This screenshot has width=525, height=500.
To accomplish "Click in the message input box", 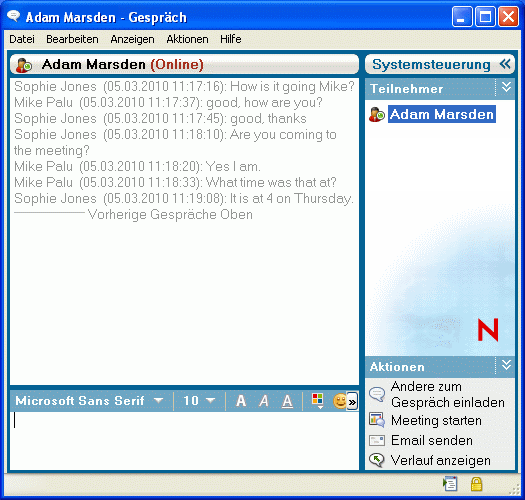I will click(x=184, y=440).
